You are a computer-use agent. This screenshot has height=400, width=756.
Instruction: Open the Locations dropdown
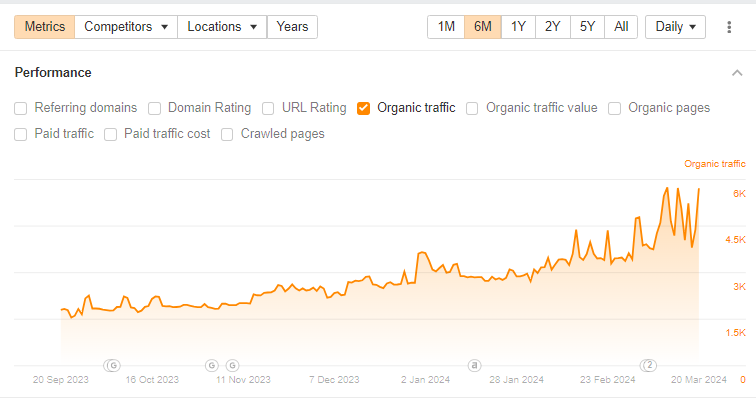tap(222, 27)
